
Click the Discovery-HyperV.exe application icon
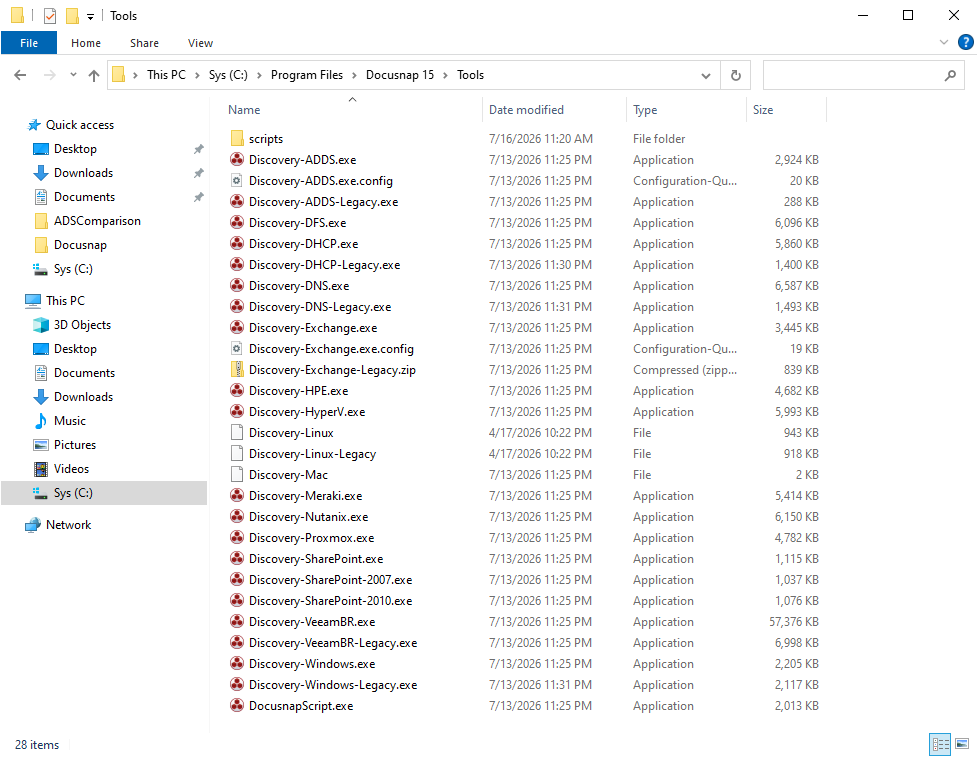[237, 412]
